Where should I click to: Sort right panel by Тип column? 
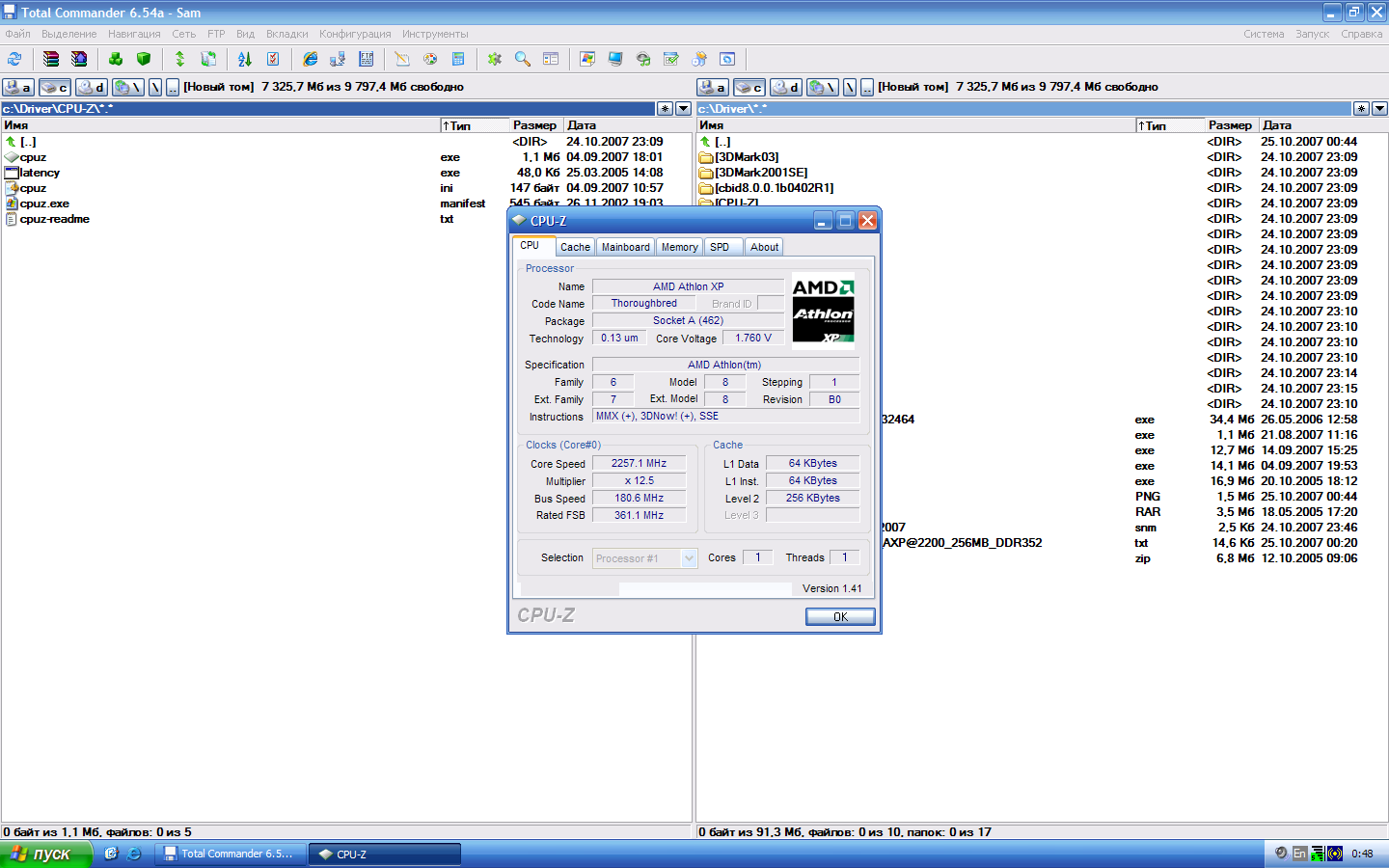(x=1170, y=125)
